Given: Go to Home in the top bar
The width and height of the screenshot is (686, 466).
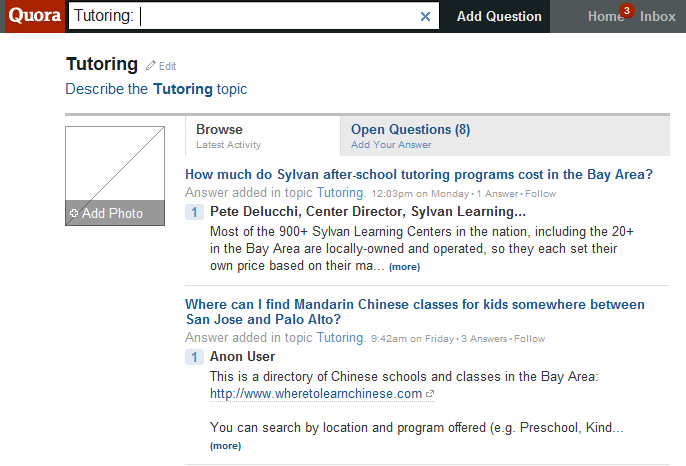Looking at the screenshot, I should tap(606, 17).
